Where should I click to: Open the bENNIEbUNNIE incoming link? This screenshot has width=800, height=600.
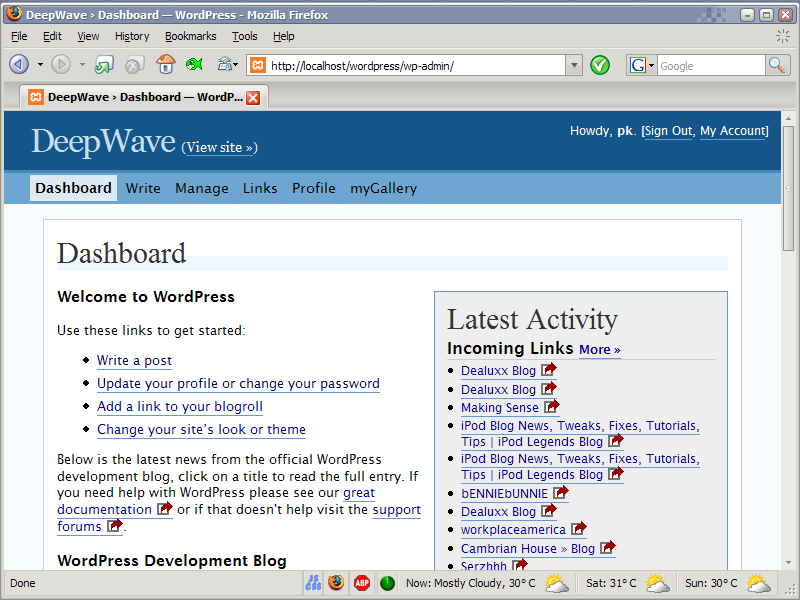pos(504,493)
